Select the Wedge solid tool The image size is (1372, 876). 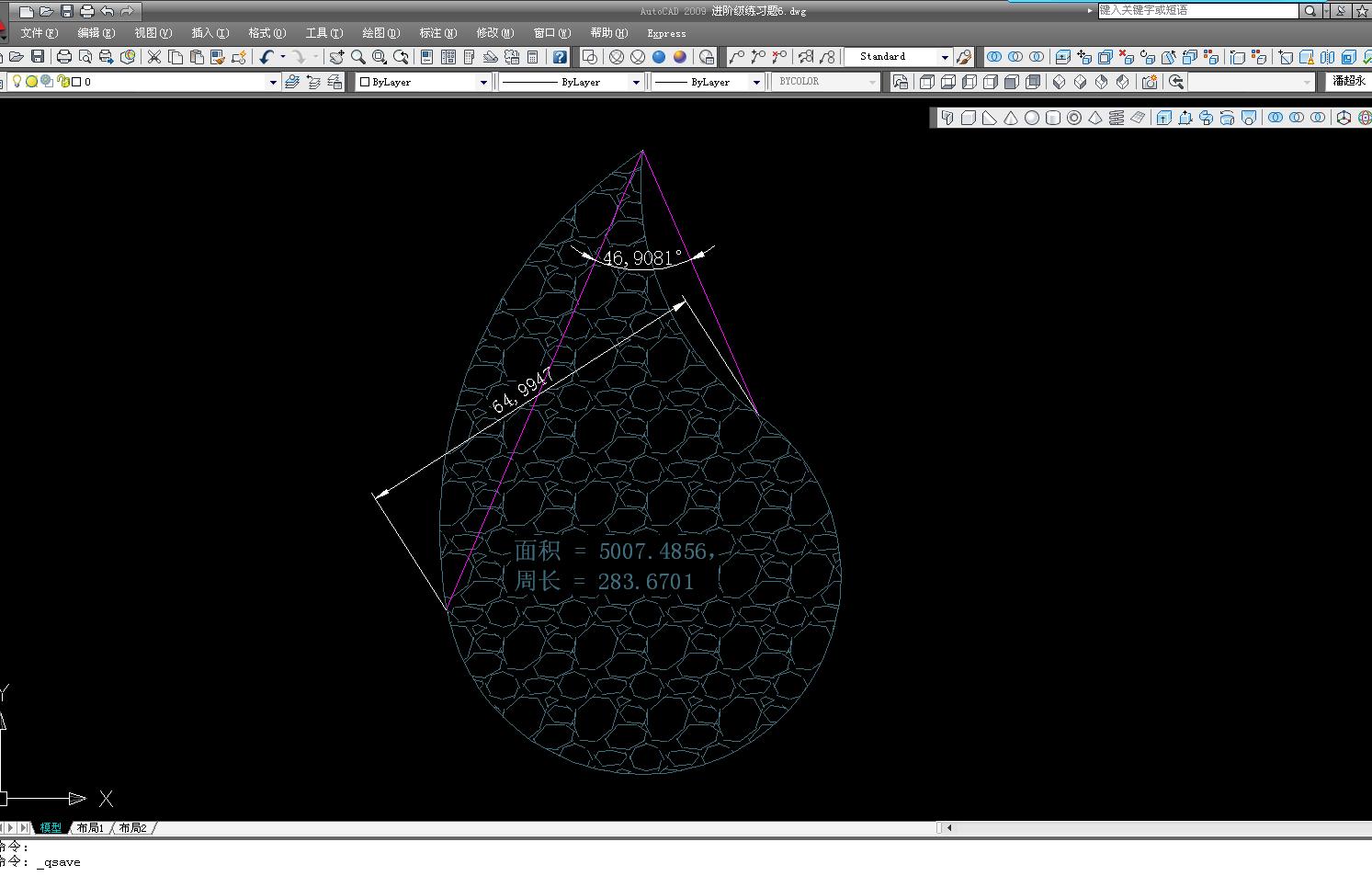click(x=990, y=118)
